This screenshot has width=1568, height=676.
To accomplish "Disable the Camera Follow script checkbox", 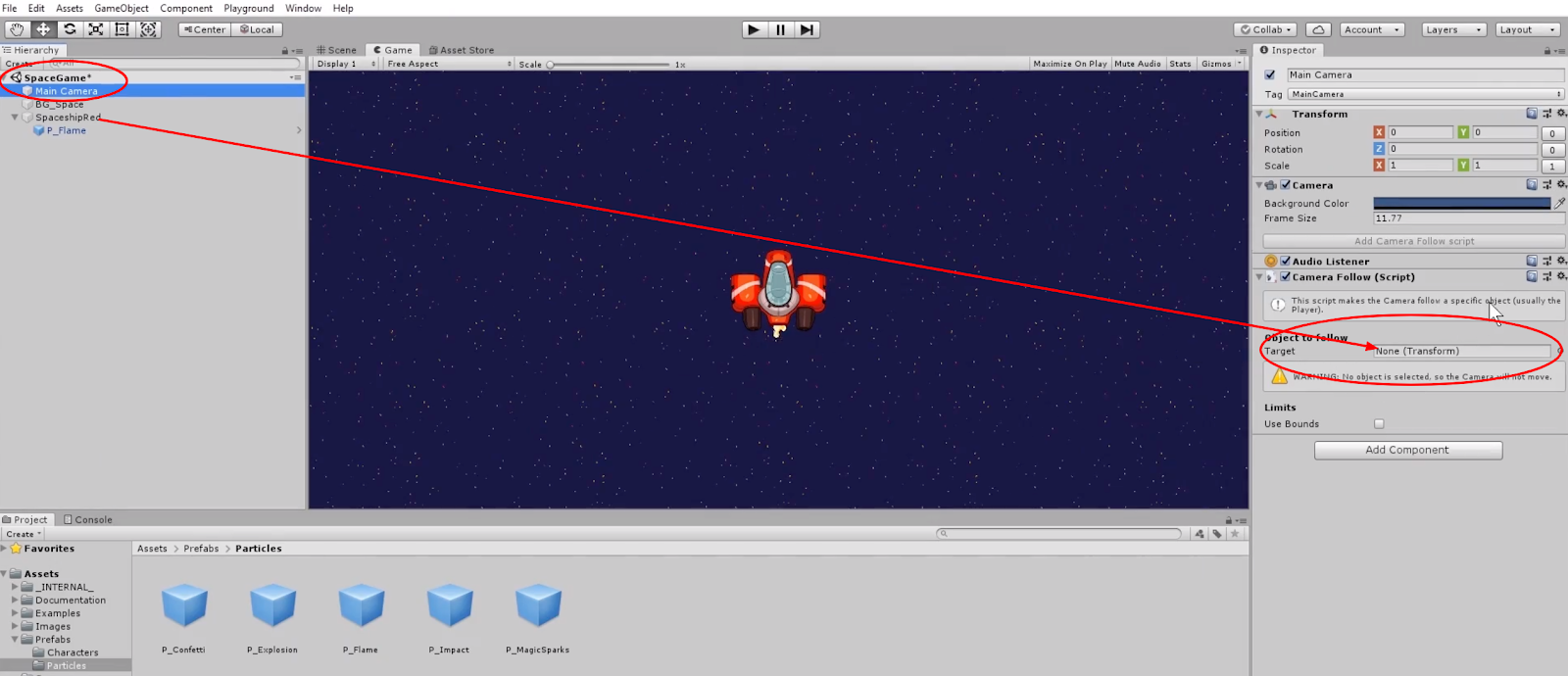I will coord(1285,277).
